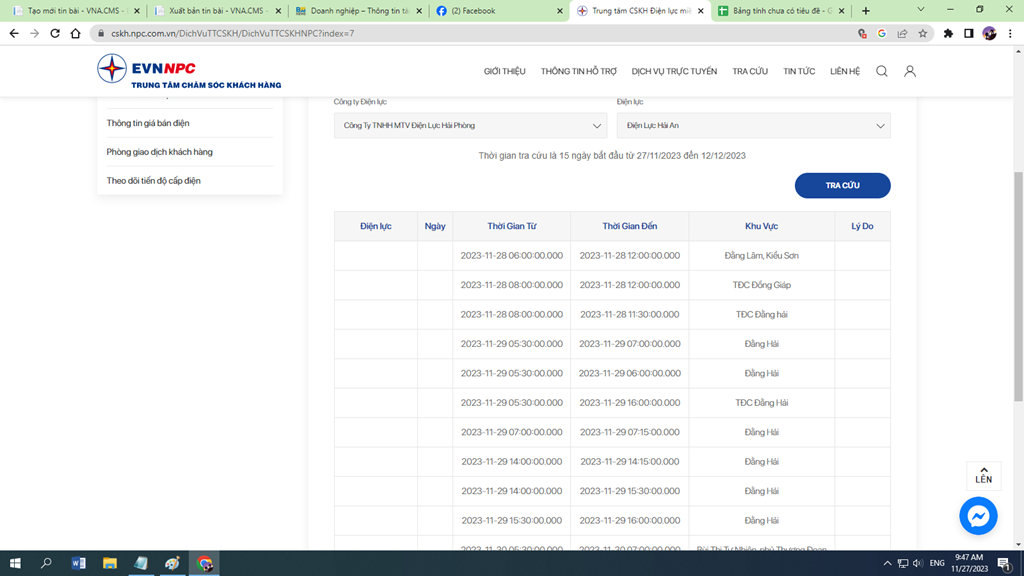Open Thông tin giá bán điện link
This screenshot has height=576, width=1024.
point(148,123)
